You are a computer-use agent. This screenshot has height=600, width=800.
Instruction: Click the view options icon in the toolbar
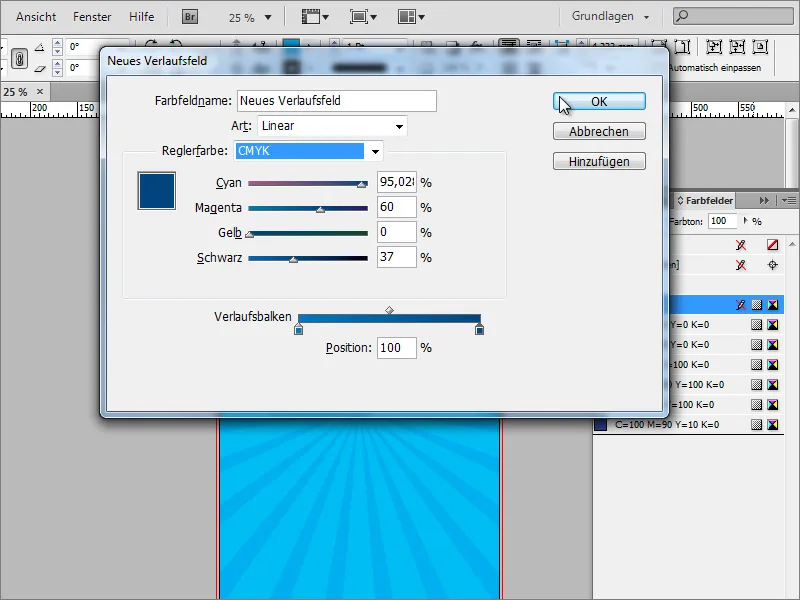click(310, 15)
